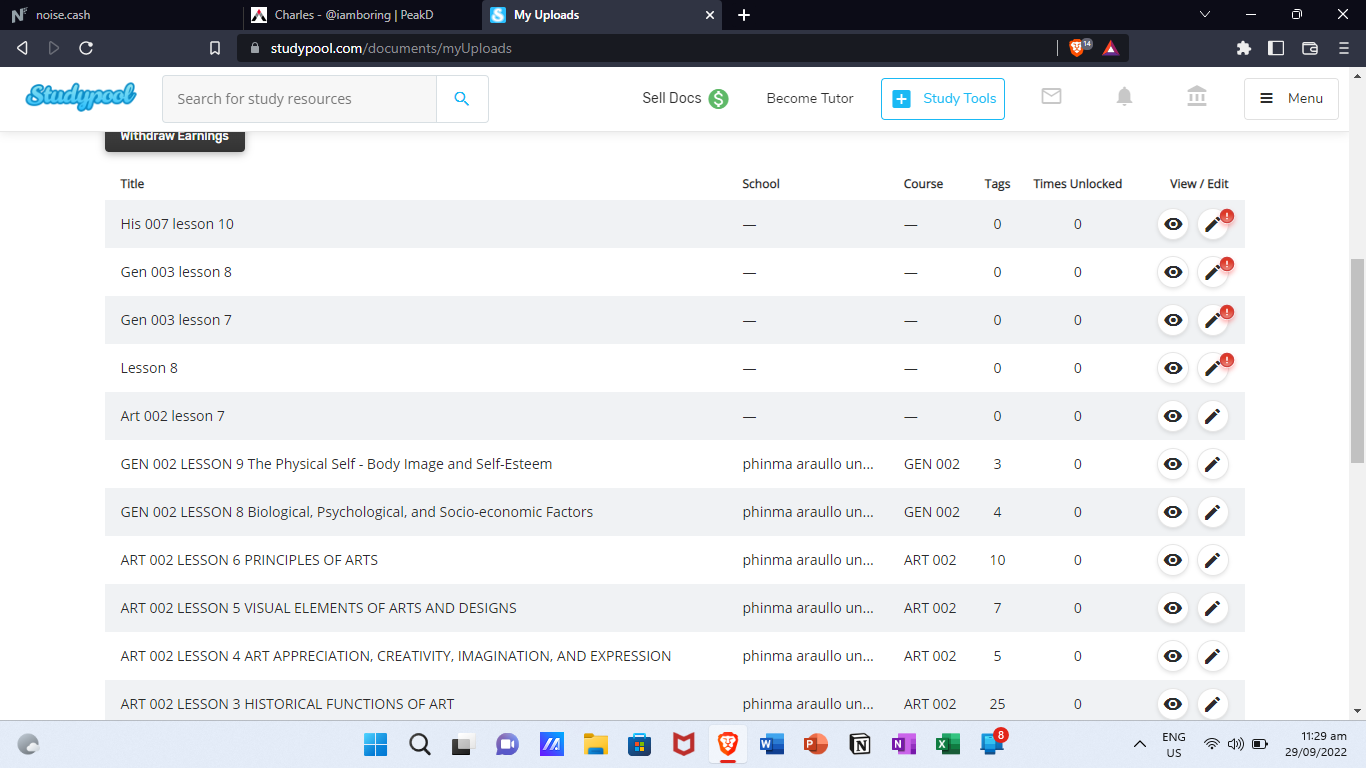Screen dimensions: 1366x768
Task: Click the search magnifier button
Action: [462, 99]
